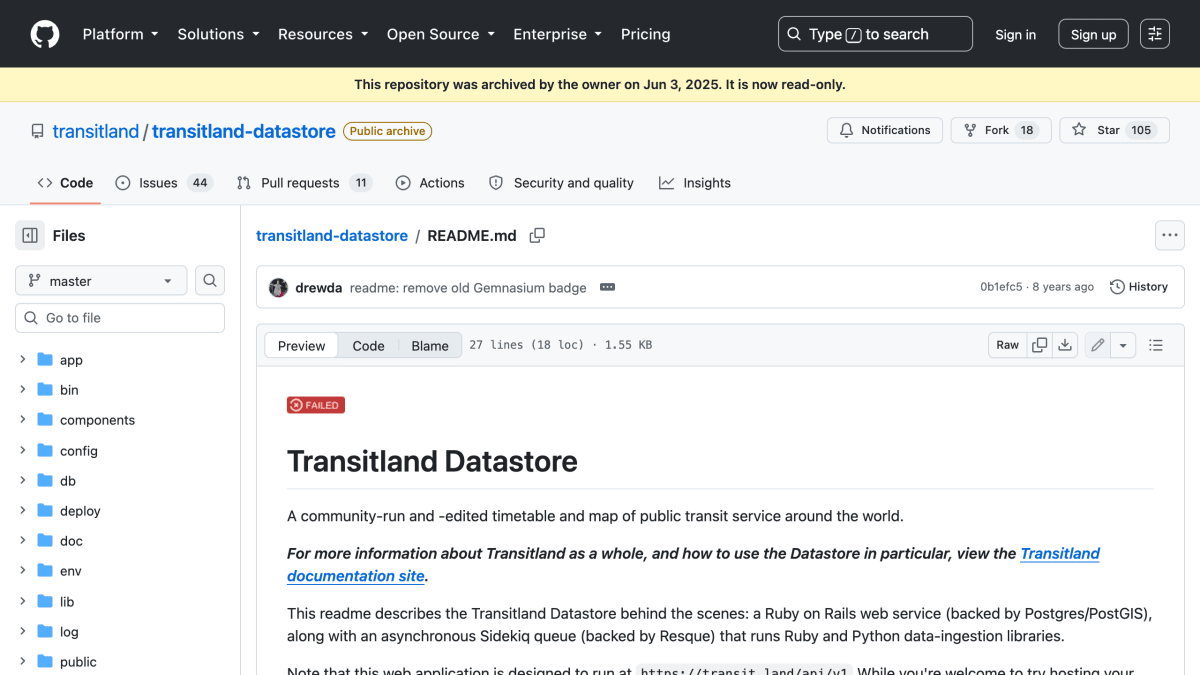1200x675 pixels.
Task: Click the Fork button
Action: (1001, 130)
